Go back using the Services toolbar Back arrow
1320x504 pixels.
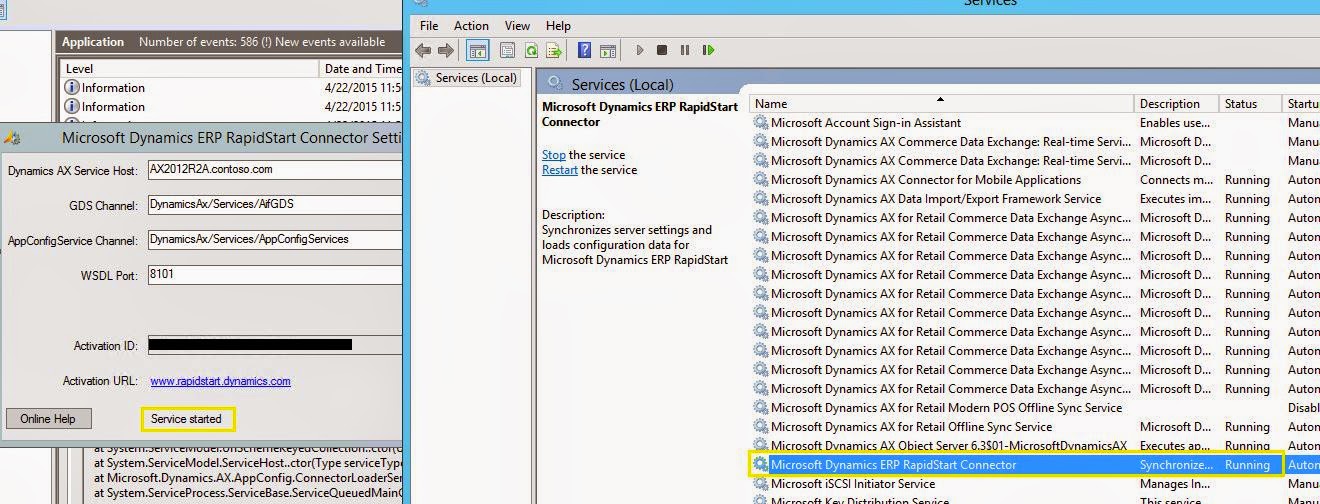pyautogui.click(x=423, y=50)
